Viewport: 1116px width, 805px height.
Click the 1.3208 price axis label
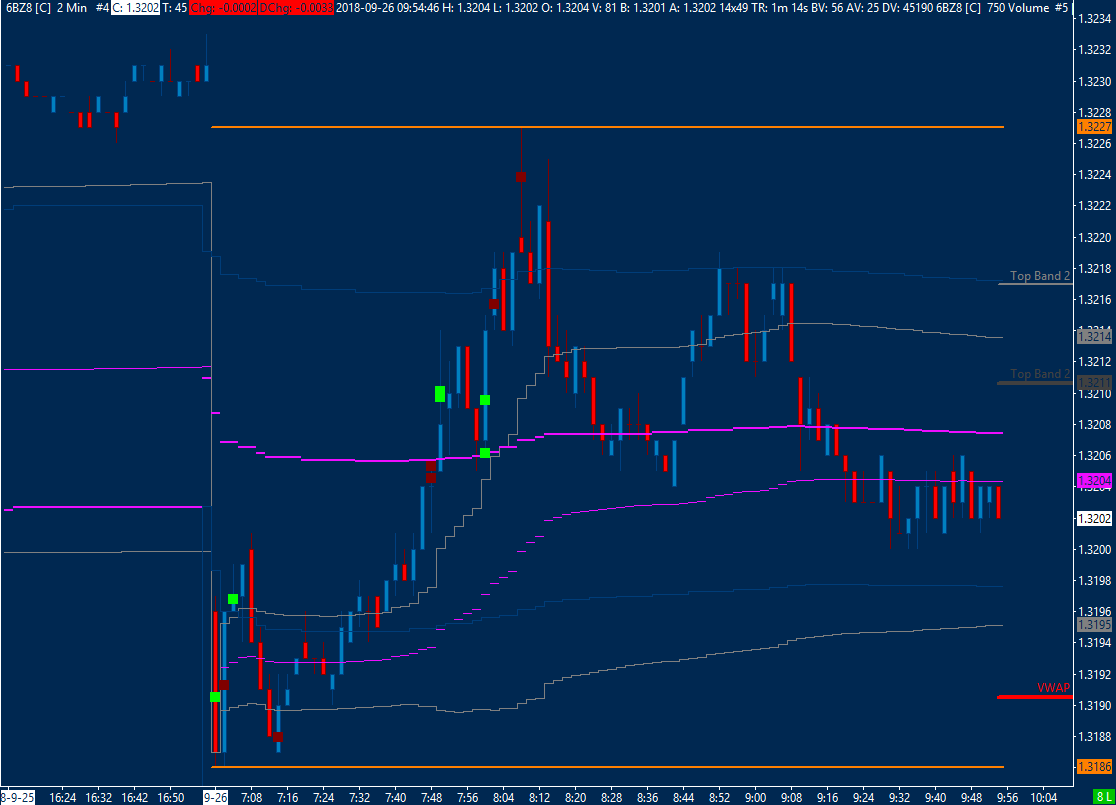pos(1095,424)
